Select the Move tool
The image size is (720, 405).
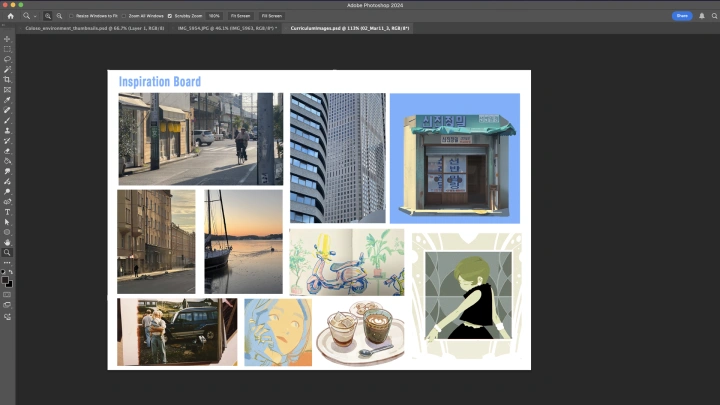[7, 39]
